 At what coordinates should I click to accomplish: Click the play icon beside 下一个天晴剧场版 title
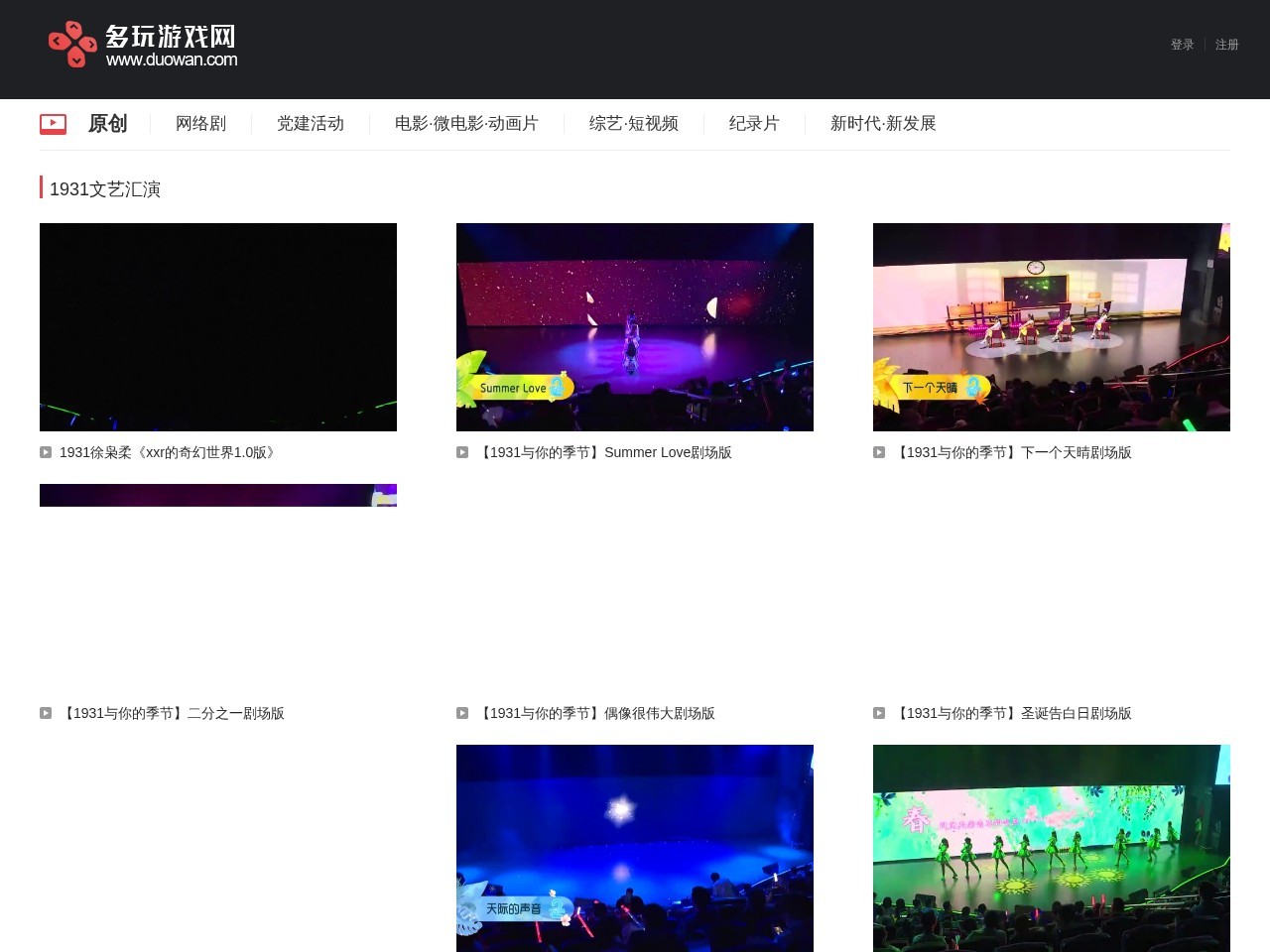(x=879, y=452)
